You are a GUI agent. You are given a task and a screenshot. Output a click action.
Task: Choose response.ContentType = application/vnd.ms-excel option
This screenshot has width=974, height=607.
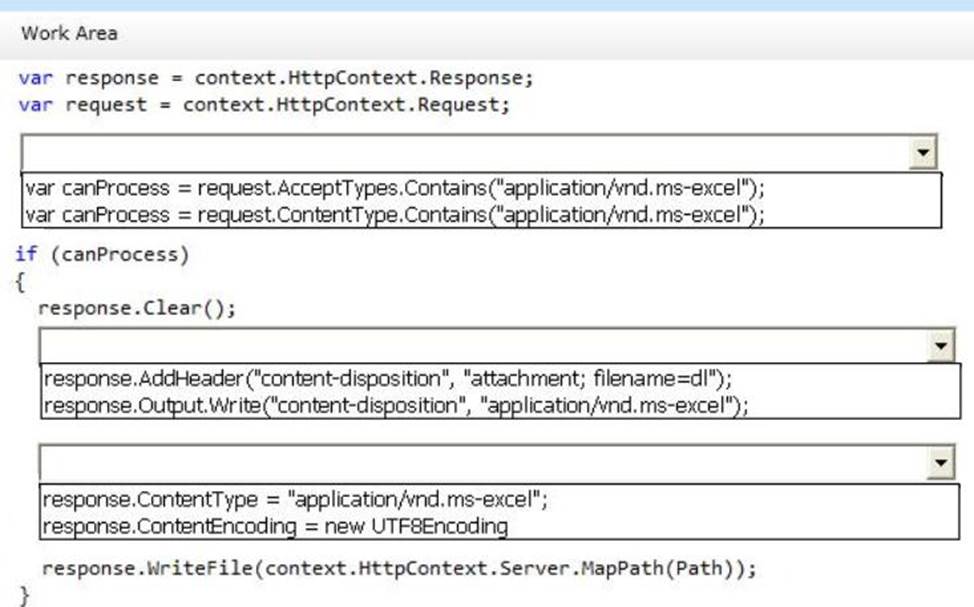[295, 498]
